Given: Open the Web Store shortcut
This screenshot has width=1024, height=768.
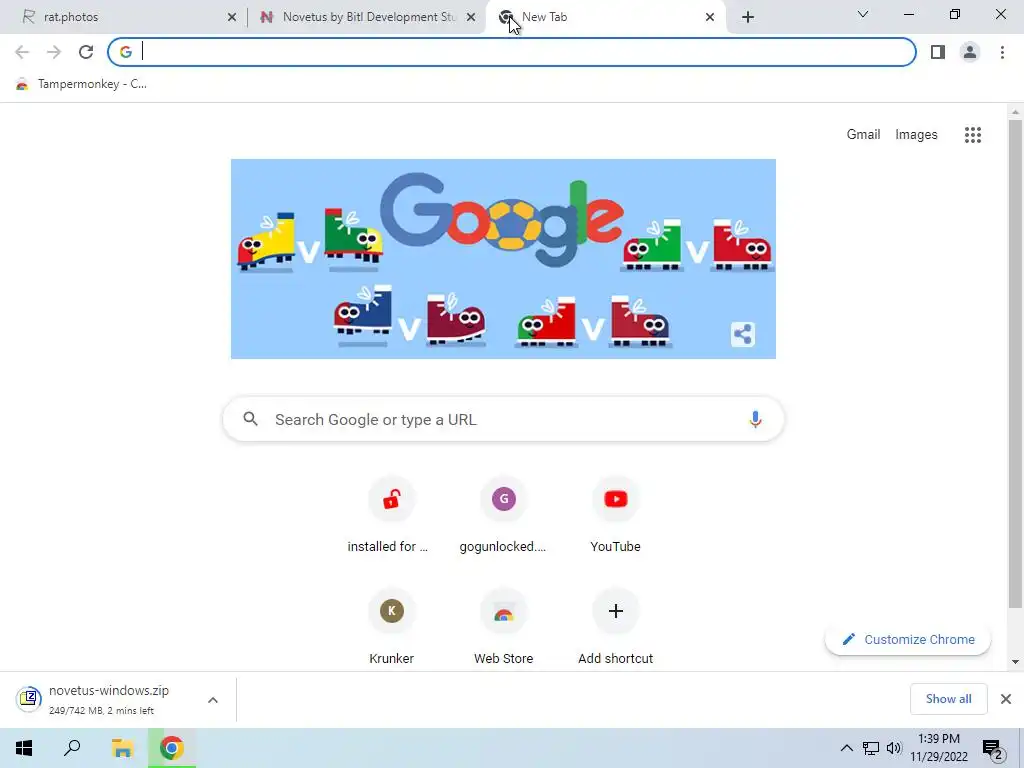Looking at the screenshot, I should coord(503,627).
